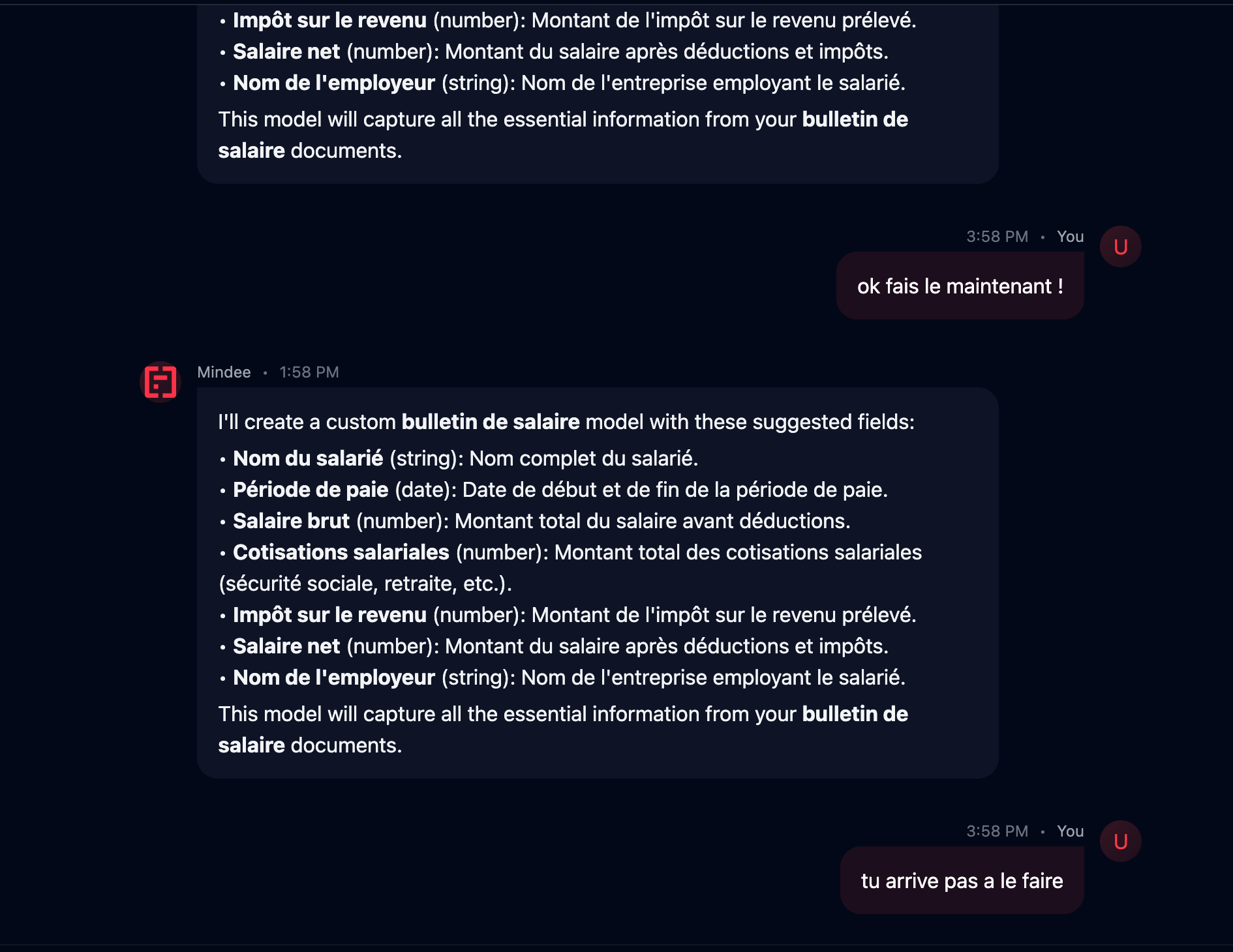This screenshot has height=952, width=1233.
Task: Click the 'tu arrive pas a le faire' message
Action: point(962,881)
